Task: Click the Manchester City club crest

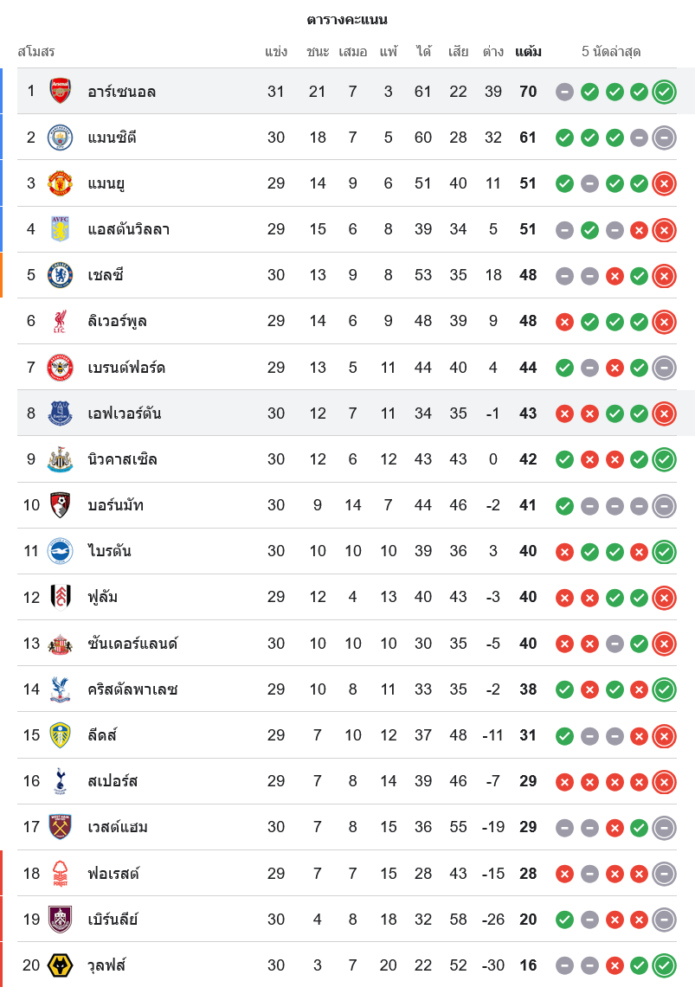Action: [x=61, y=137]
